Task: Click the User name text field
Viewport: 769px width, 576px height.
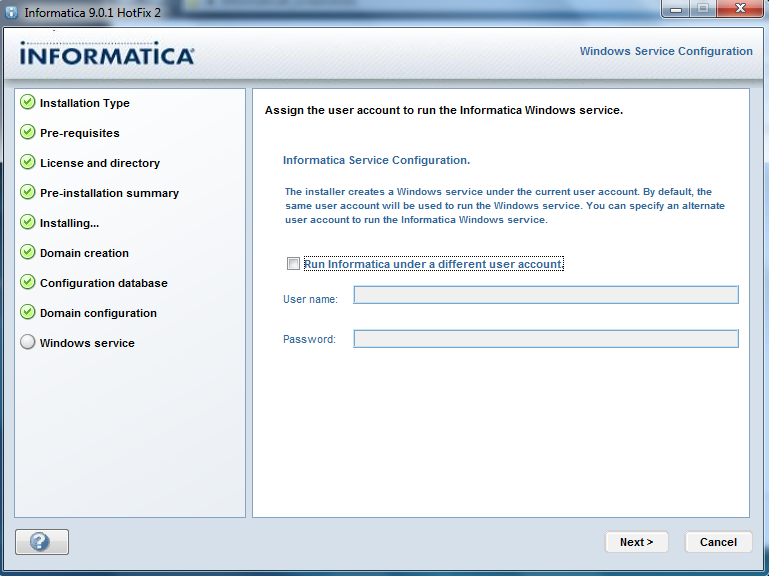Action: pyautogui.click(x=545, y=295)
